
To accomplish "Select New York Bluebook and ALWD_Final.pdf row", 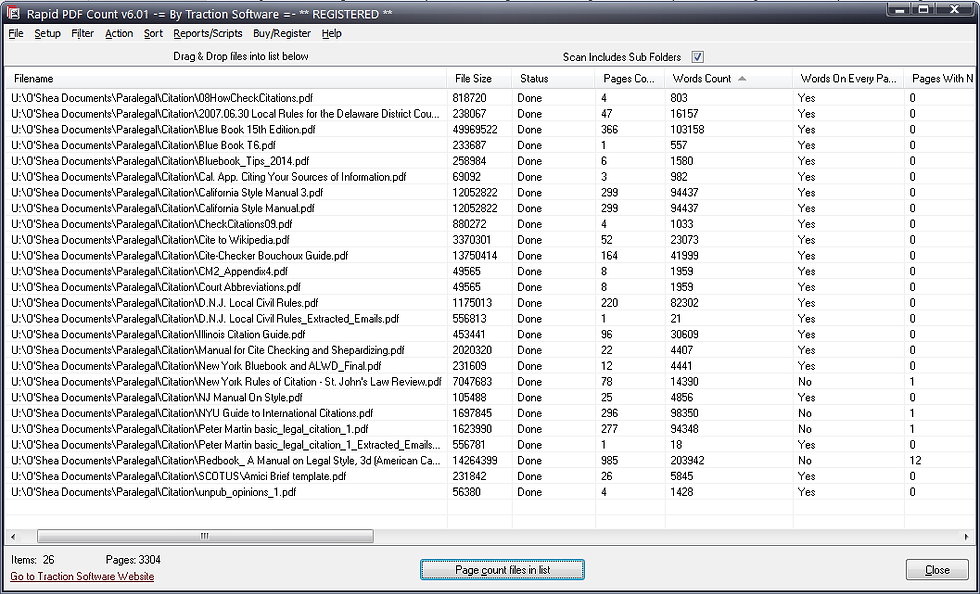I will tap(489, 366).
